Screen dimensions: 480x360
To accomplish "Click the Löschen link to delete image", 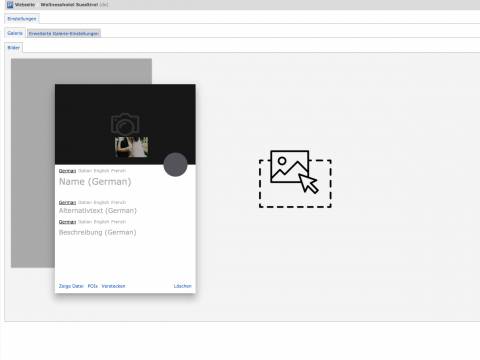I will [183, 286].
